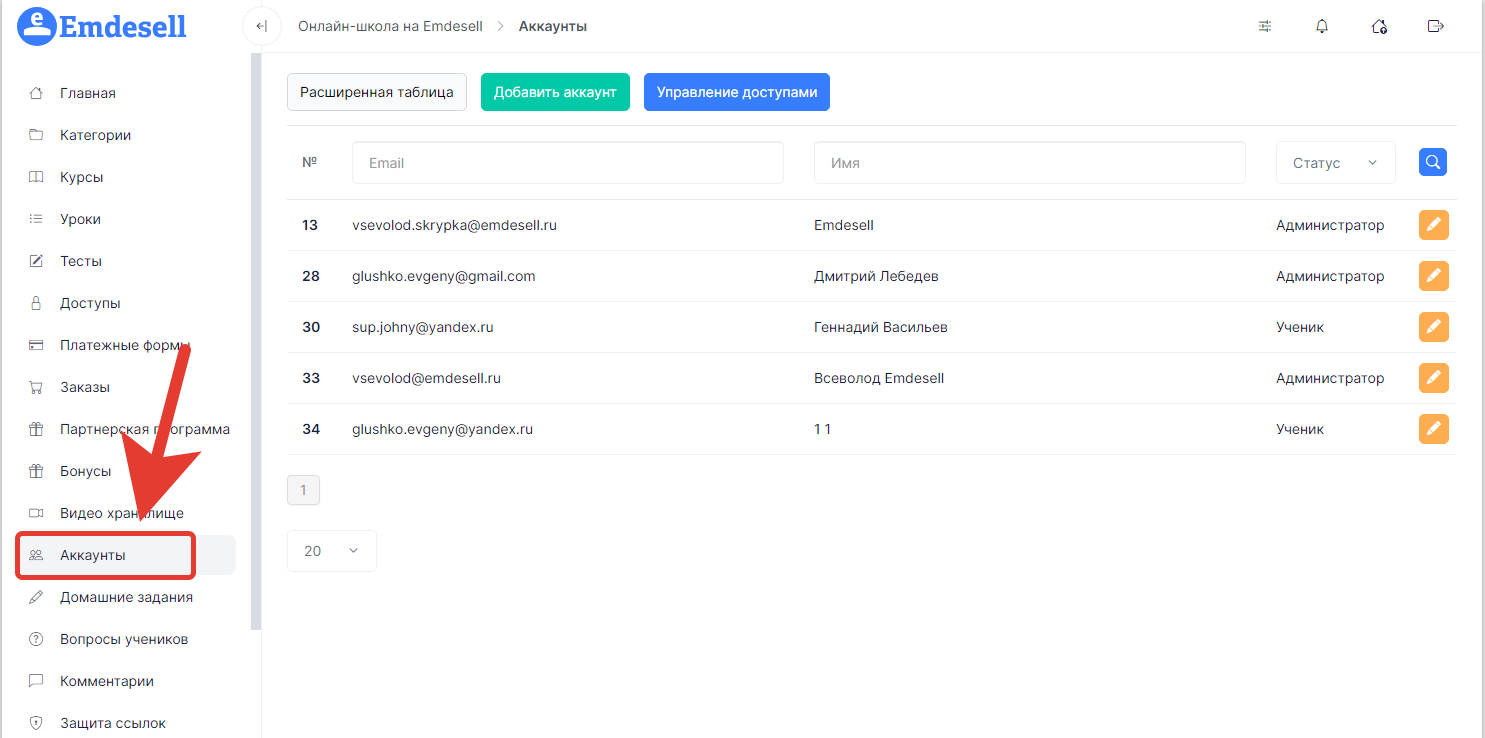1485x738 pixels.
Task: Open the rows per page dropdown showing 20
Action: coord(331,551)
